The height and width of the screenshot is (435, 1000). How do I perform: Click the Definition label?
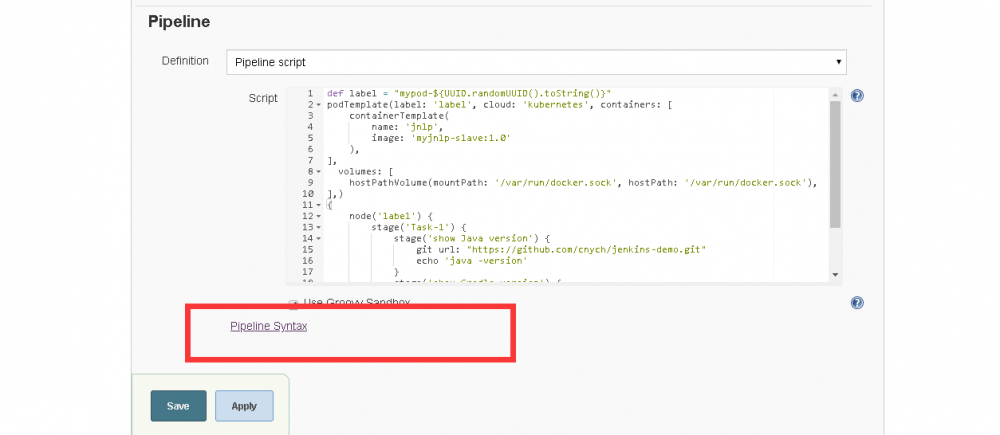tap(185, 61)
